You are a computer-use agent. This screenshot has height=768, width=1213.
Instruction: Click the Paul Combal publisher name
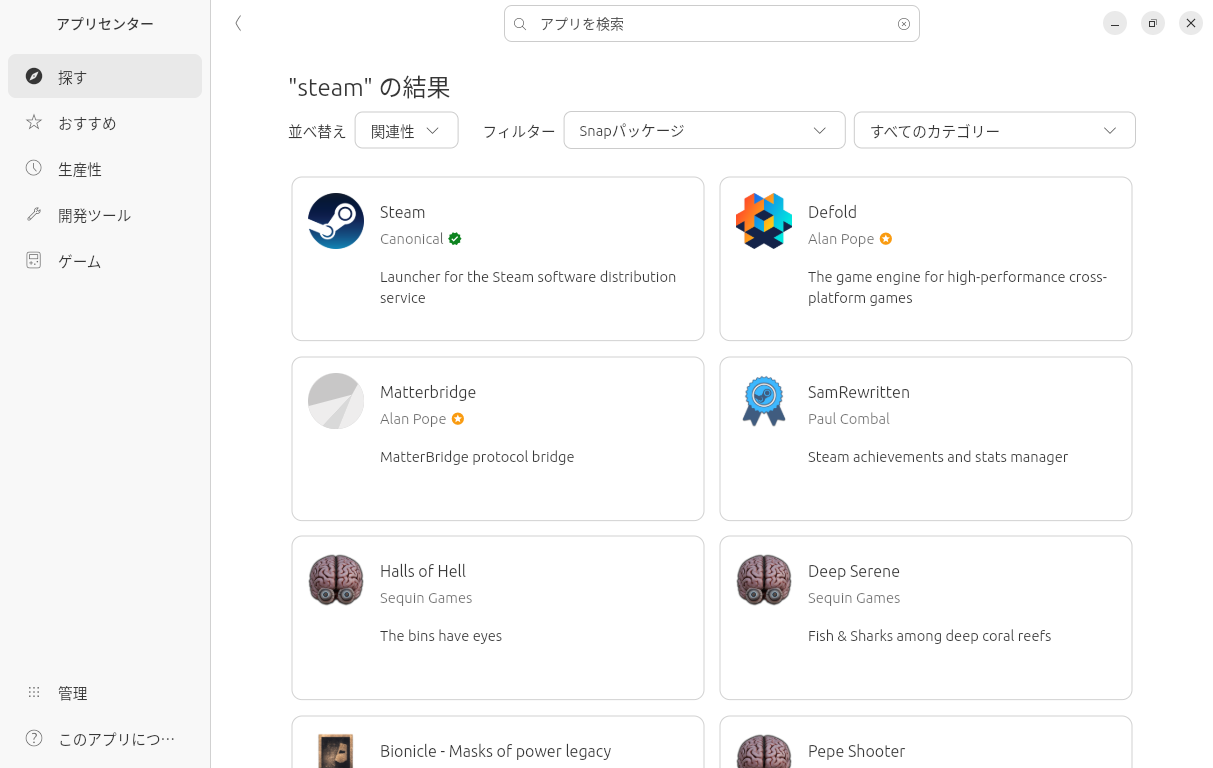point(849,419)
